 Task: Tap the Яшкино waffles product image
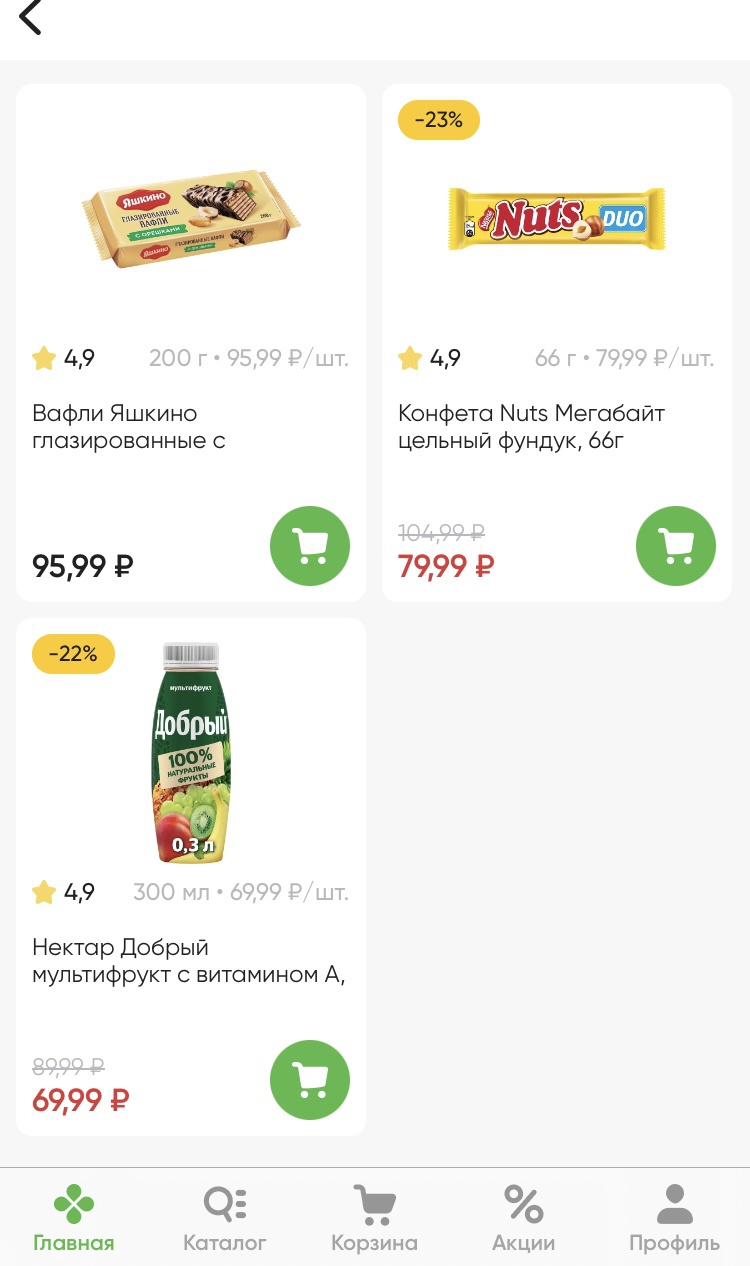click(x=191, y=217)
